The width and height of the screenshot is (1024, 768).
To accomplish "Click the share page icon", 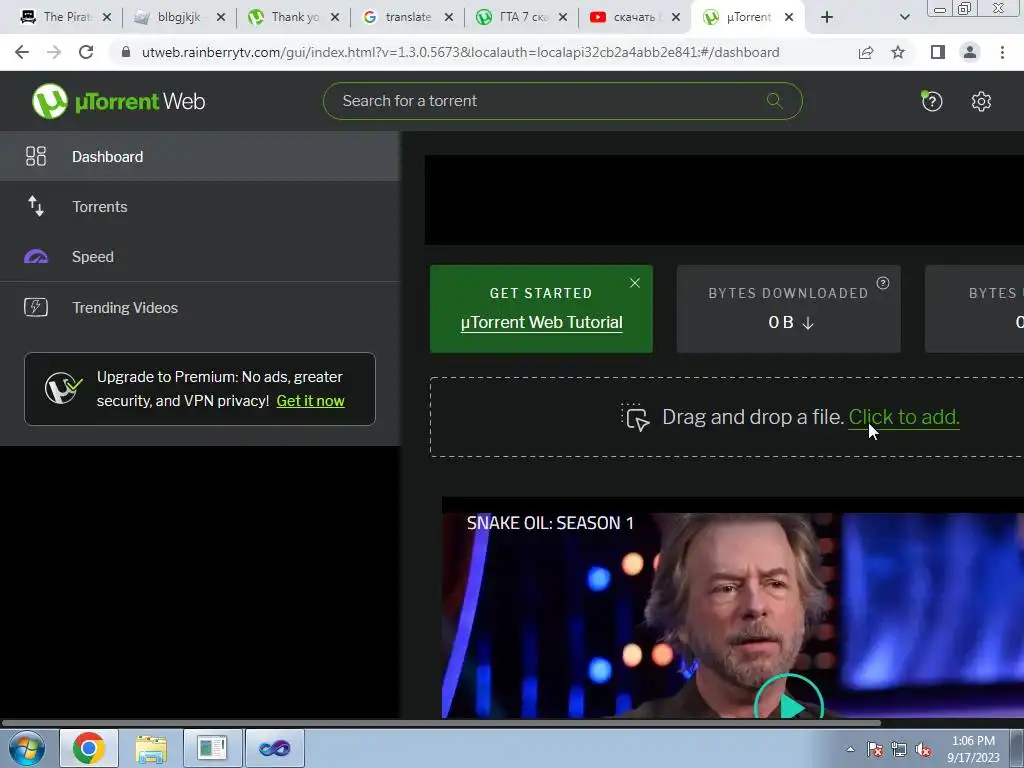I will point(866,52).
